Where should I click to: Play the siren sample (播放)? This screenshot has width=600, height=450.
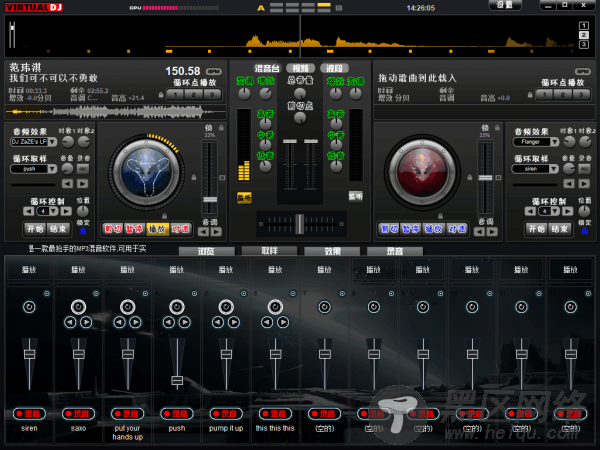[29, 270]
